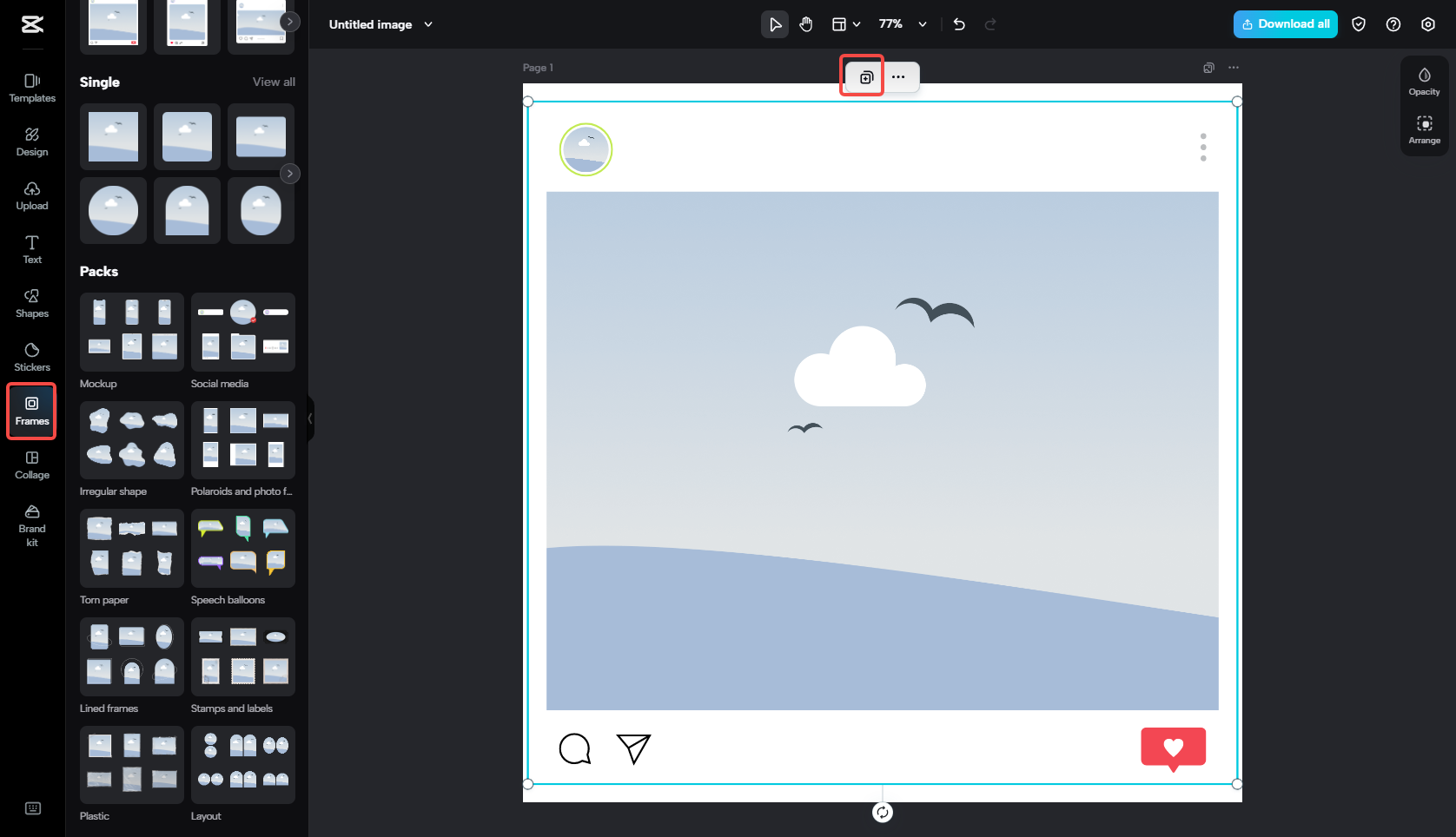Select the Hand tool in the top toolbar
The width and height of the screenshot is (1456, 837).
806,24
